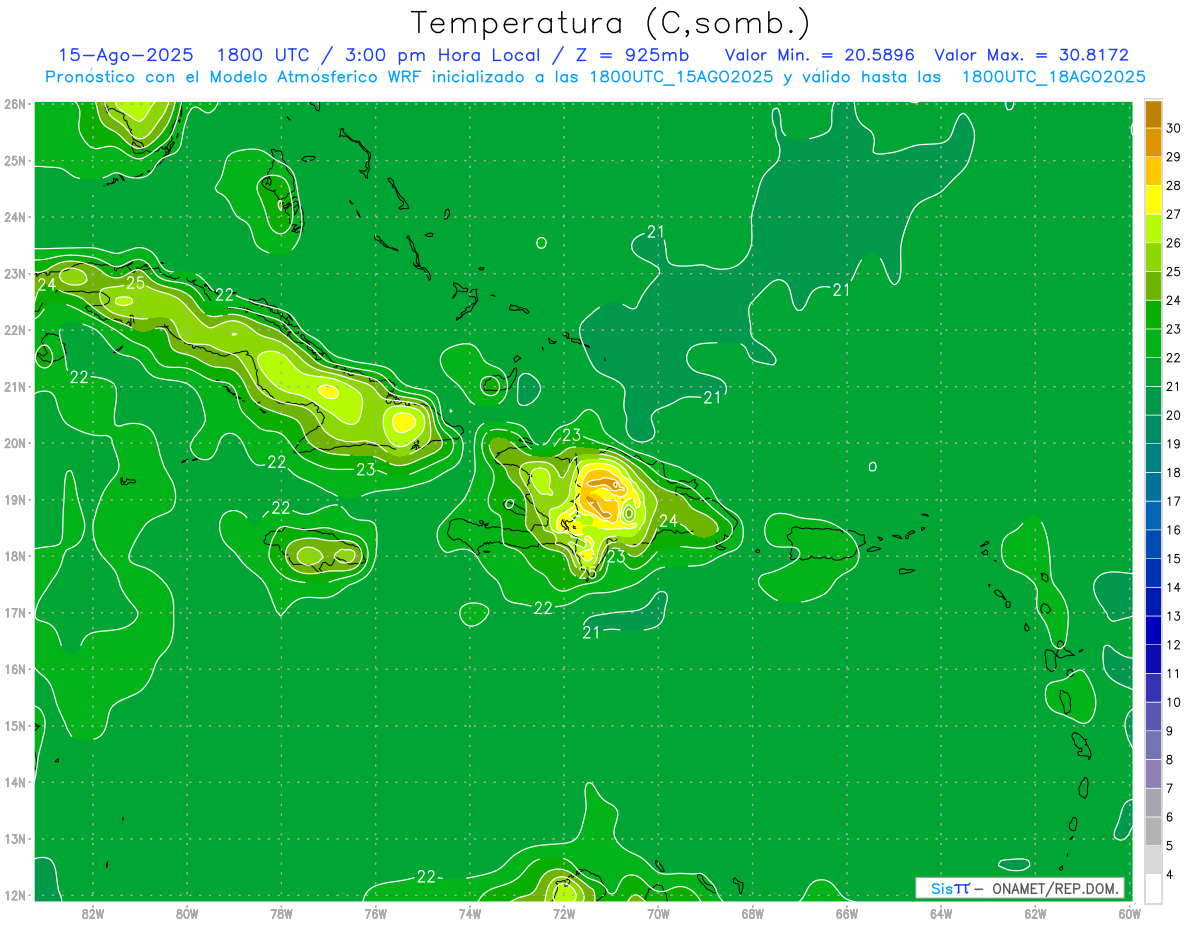Click the '25N' latitude axis label

tap(15, 160)
